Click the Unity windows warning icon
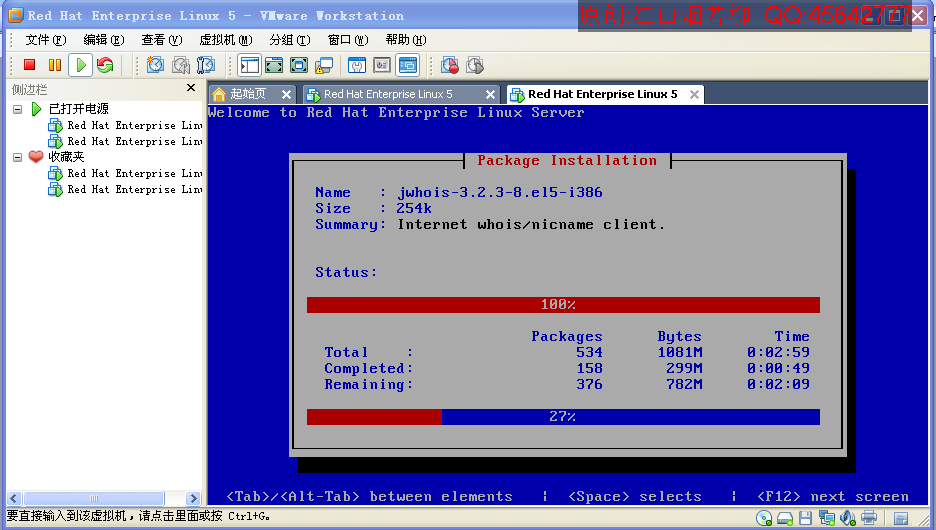936x530 pixels. pyautogui.click(x=324, y=64)
